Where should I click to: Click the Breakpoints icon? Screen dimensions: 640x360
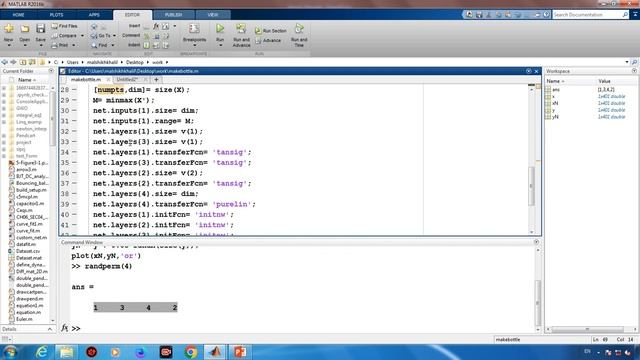point(194,29)
